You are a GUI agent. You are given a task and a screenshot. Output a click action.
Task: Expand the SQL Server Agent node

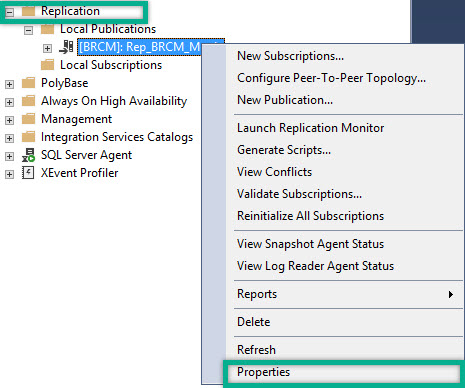click(9, 156)
